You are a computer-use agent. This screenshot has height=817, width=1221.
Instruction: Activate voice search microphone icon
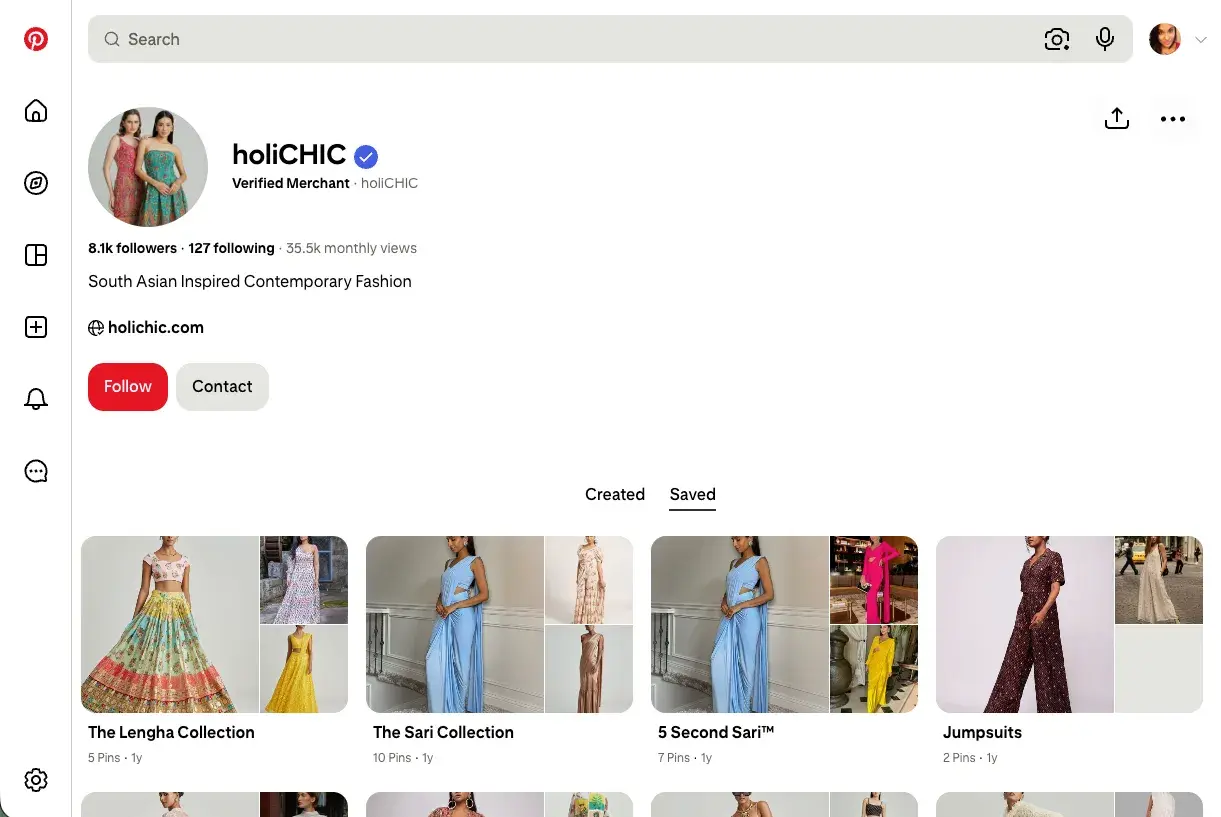(1105, 39)
